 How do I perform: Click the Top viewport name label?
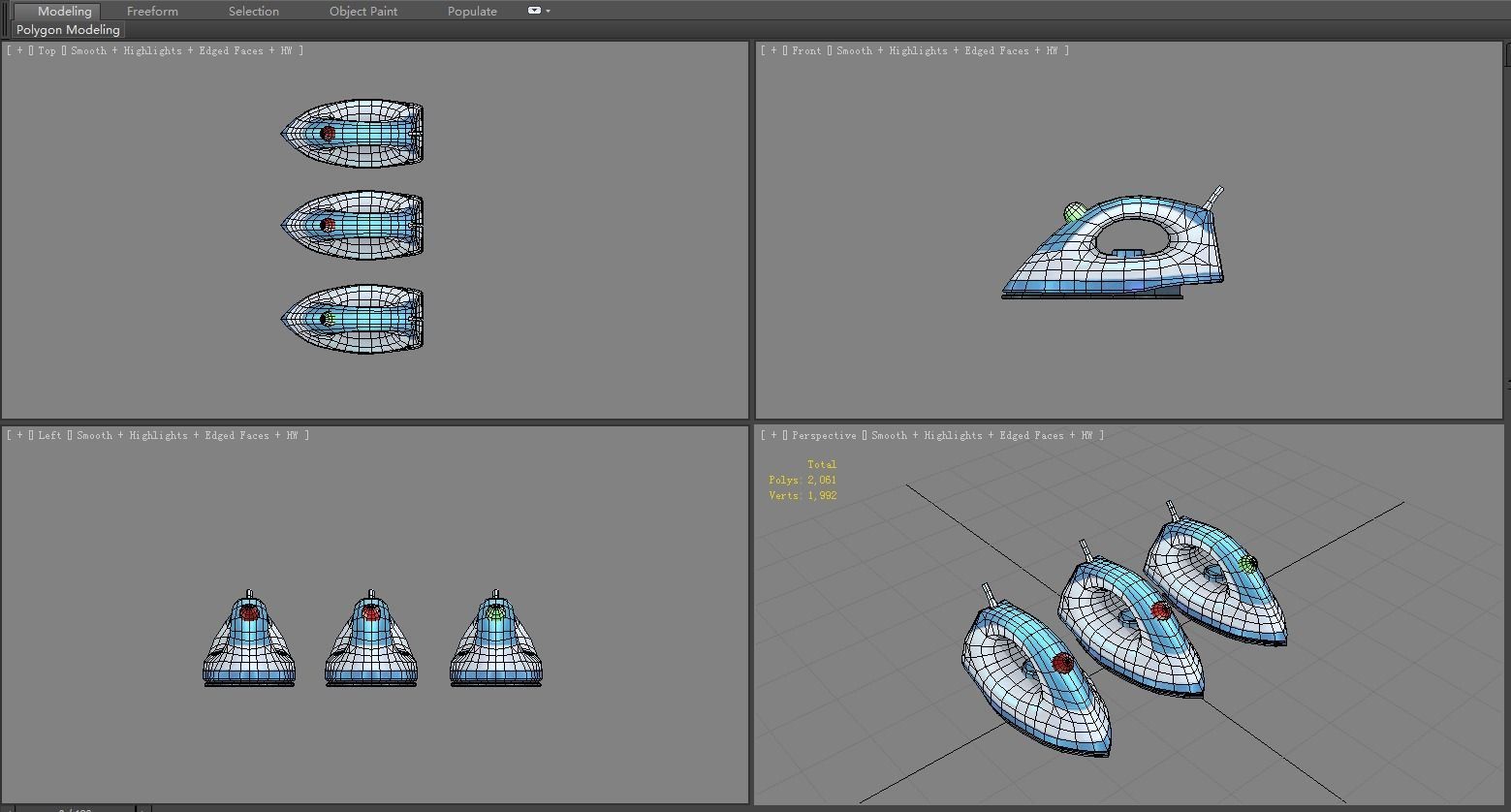click(x=47, y=50)
